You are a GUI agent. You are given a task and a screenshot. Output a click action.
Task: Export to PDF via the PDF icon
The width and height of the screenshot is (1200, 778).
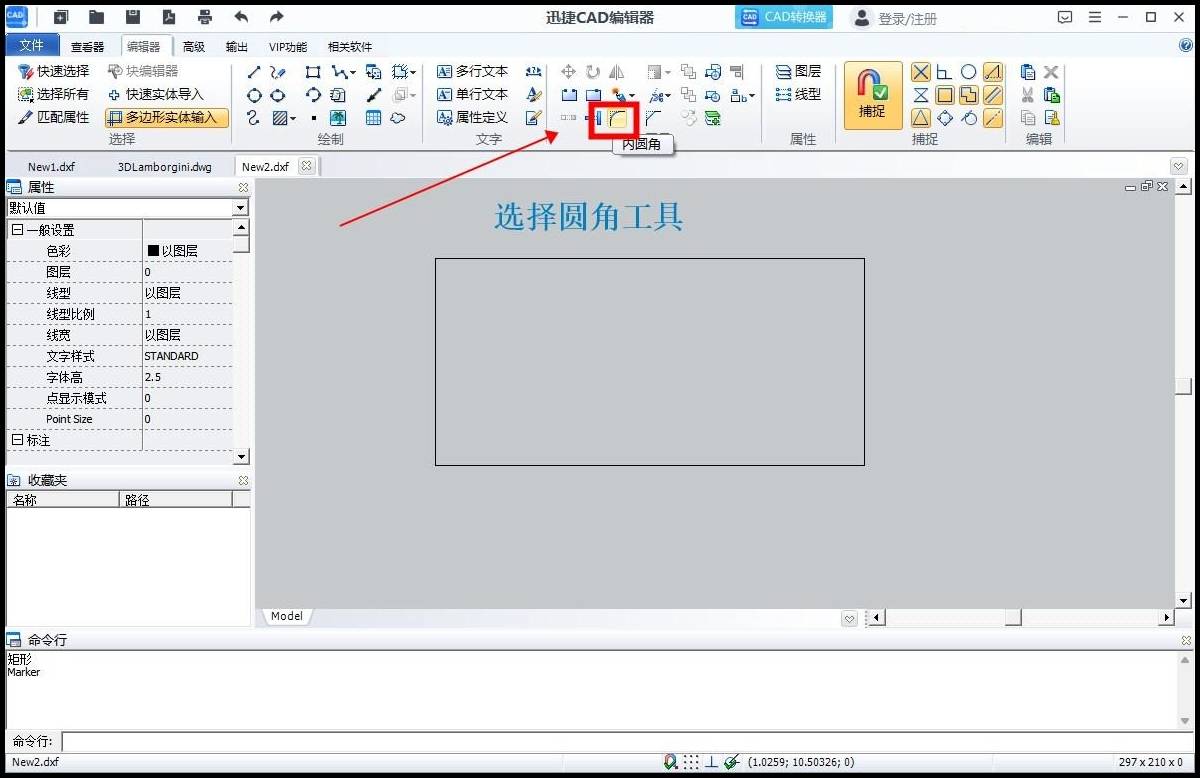click(x=169, y=17)
